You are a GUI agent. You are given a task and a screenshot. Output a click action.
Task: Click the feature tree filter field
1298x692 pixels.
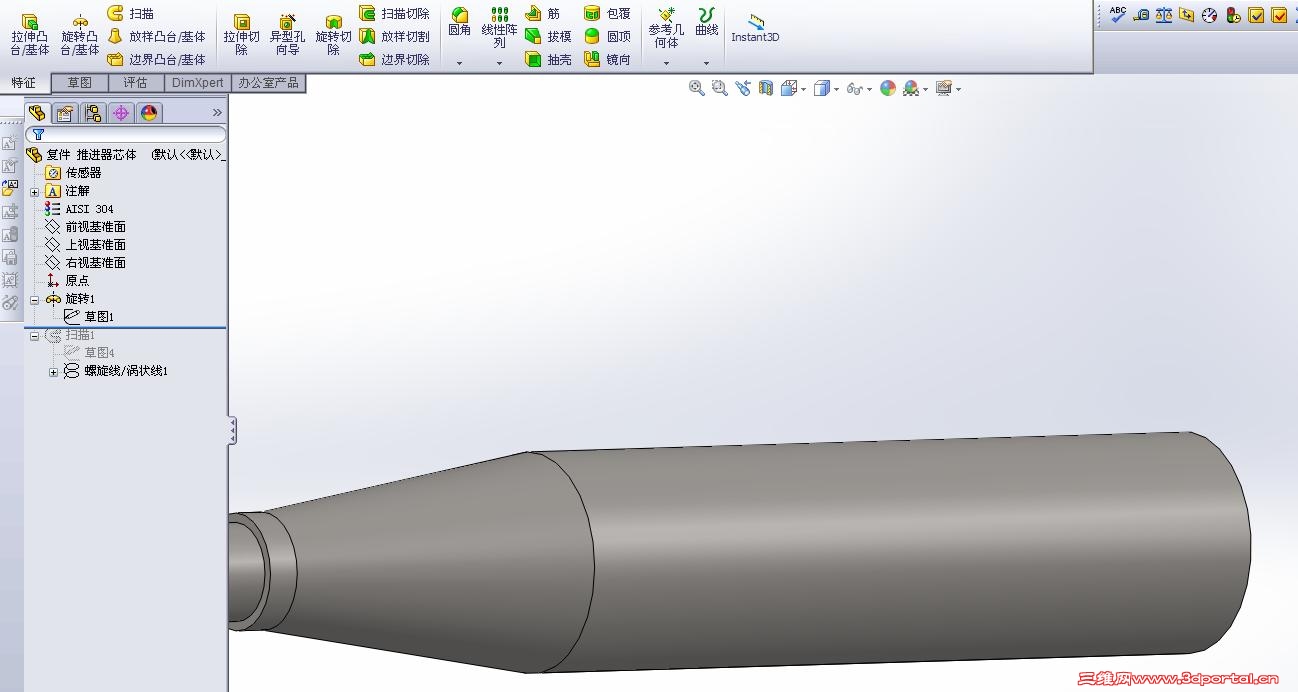pyautogui.click(x=127, y=134)
